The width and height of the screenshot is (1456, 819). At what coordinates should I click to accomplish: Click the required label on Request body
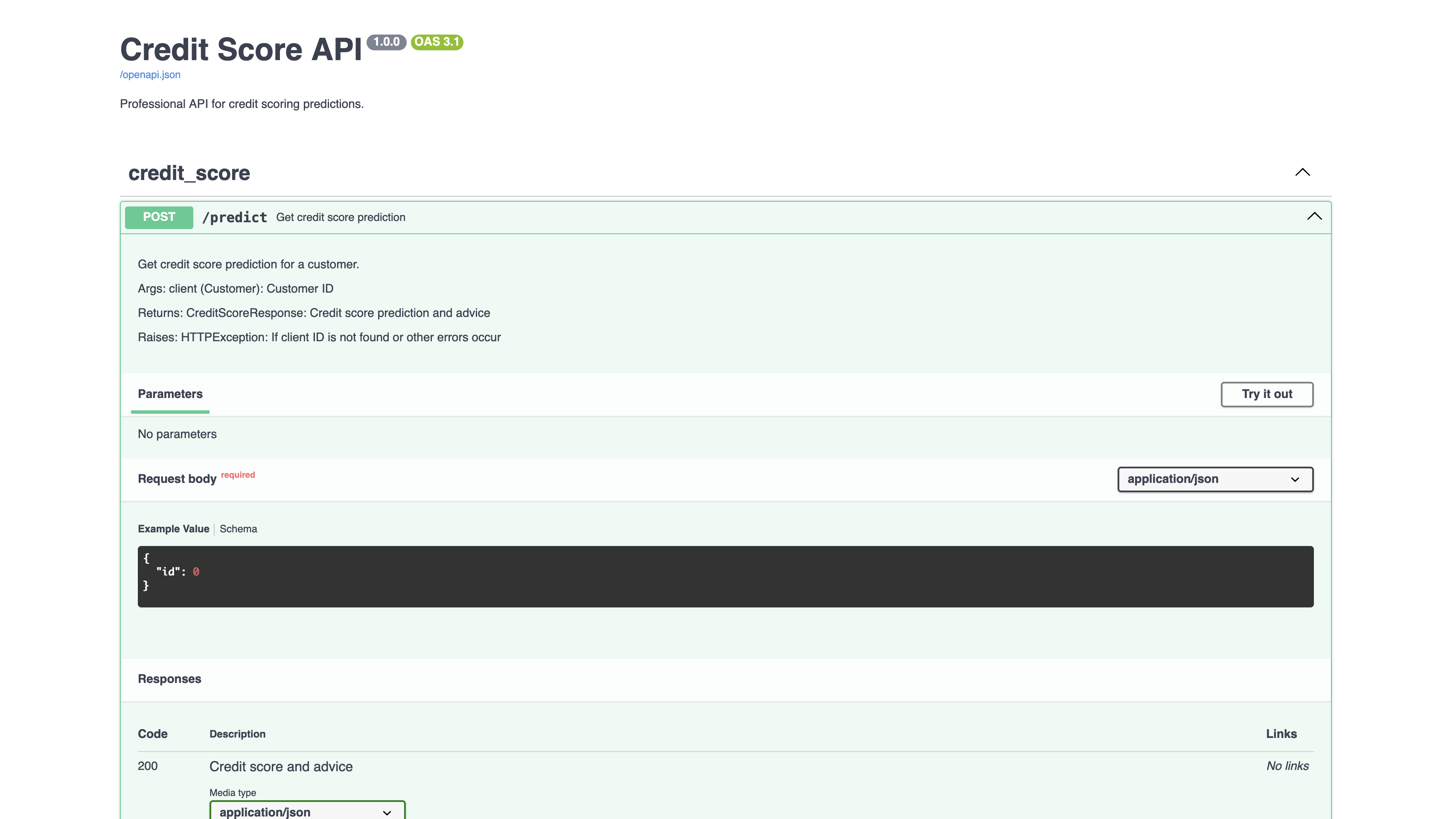(x=237, y=474)
